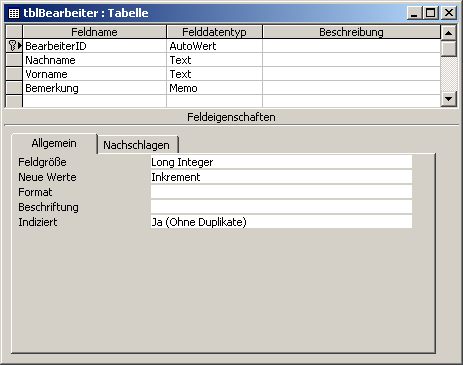Maximize the tblBearbeiter window
Viewport: 463px width, 365px height.
coord(431,13)
